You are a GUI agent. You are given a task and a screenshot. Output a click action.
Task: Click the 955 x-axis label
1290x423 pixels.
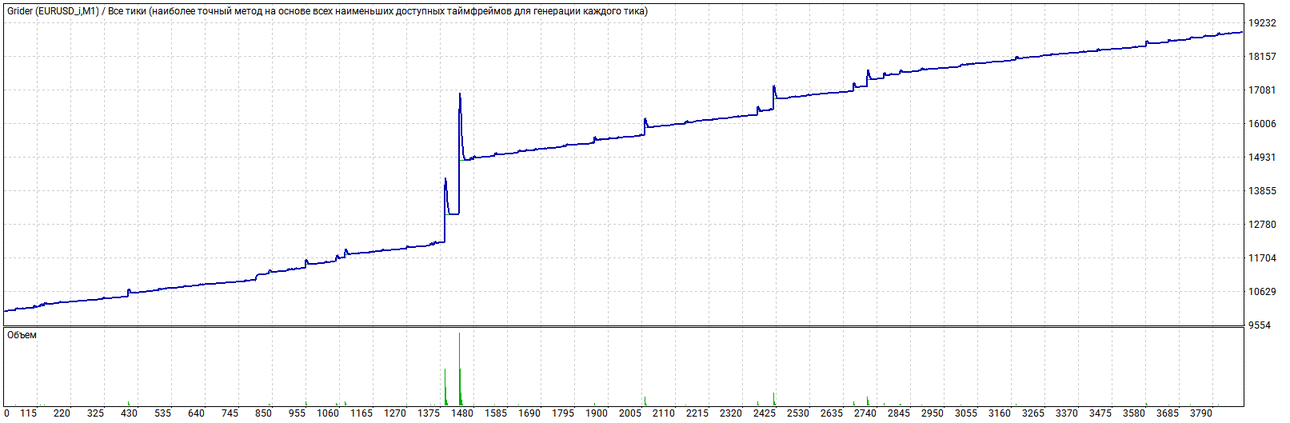pos(297,412)
